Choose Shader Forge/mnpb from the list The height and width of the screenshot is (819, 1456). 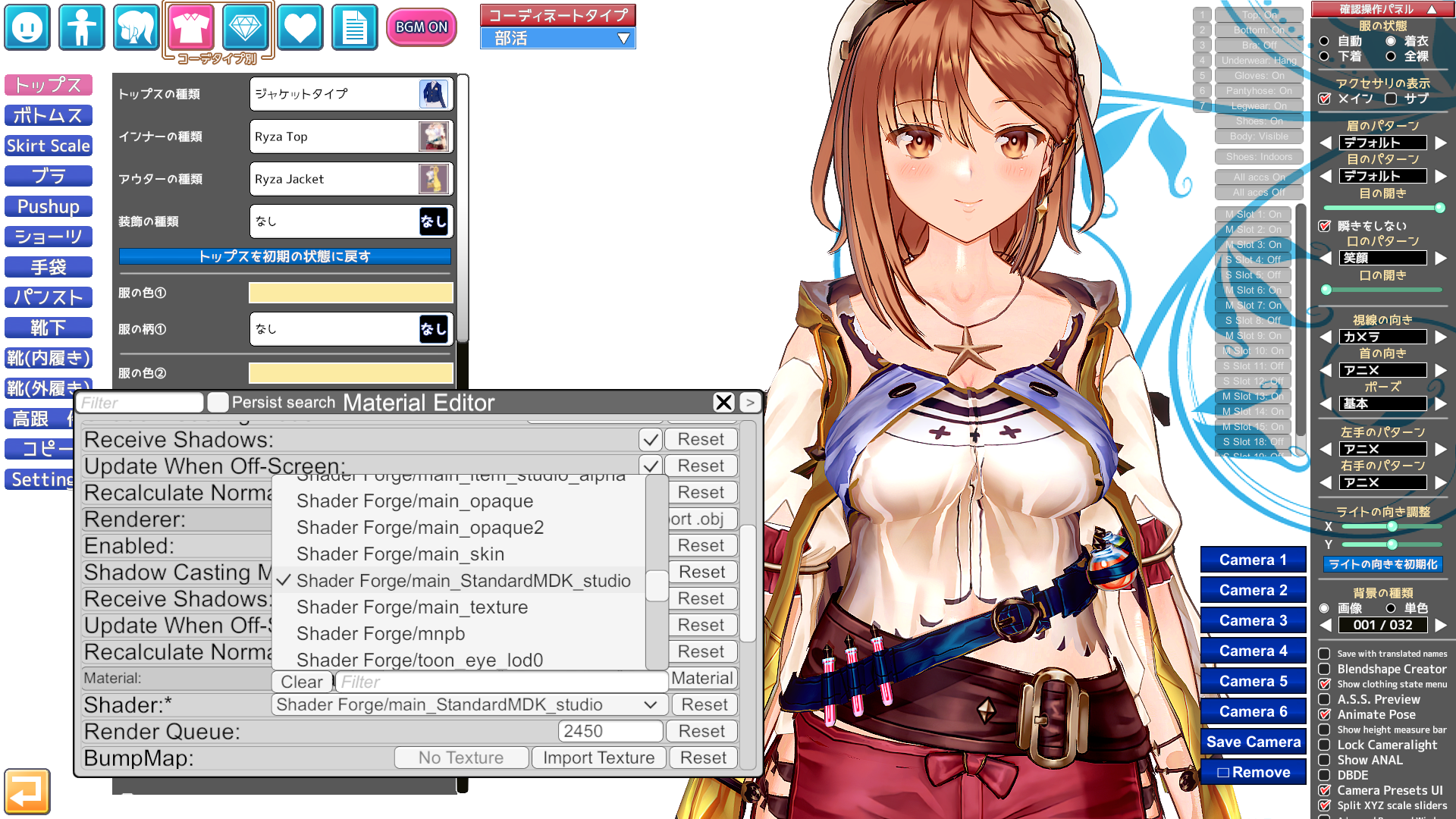click(381, 634)
